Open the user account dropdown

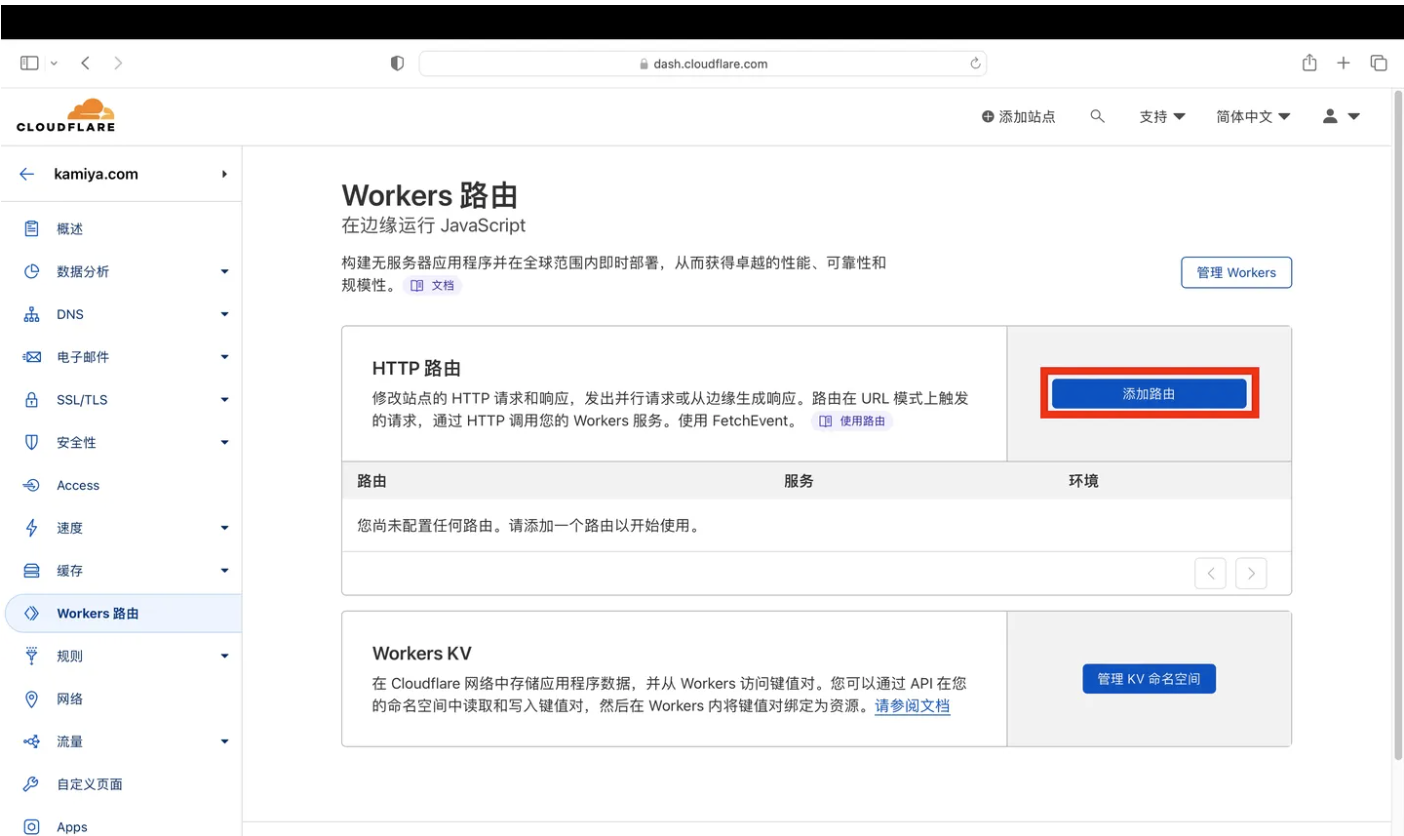pos(1341,117)
